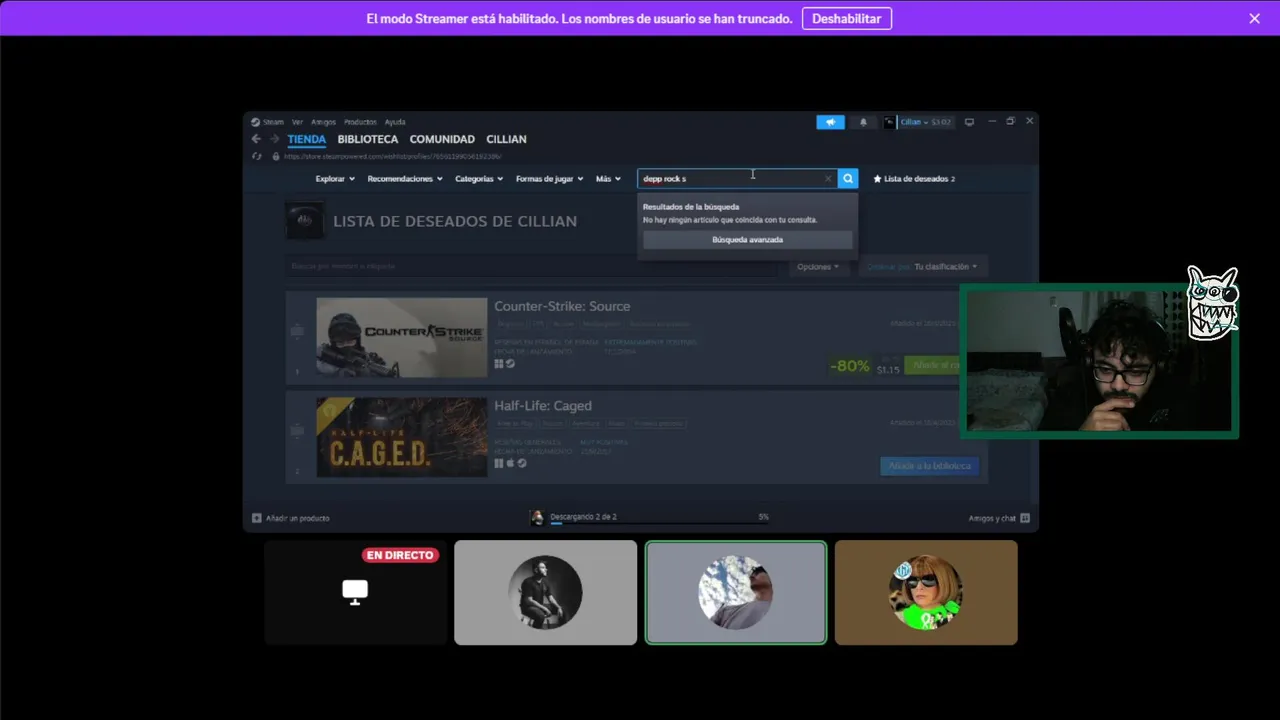Select the participant tile with the sunglasses avatar
Screen dimensions: 1280x720
(x=926, y=592)
